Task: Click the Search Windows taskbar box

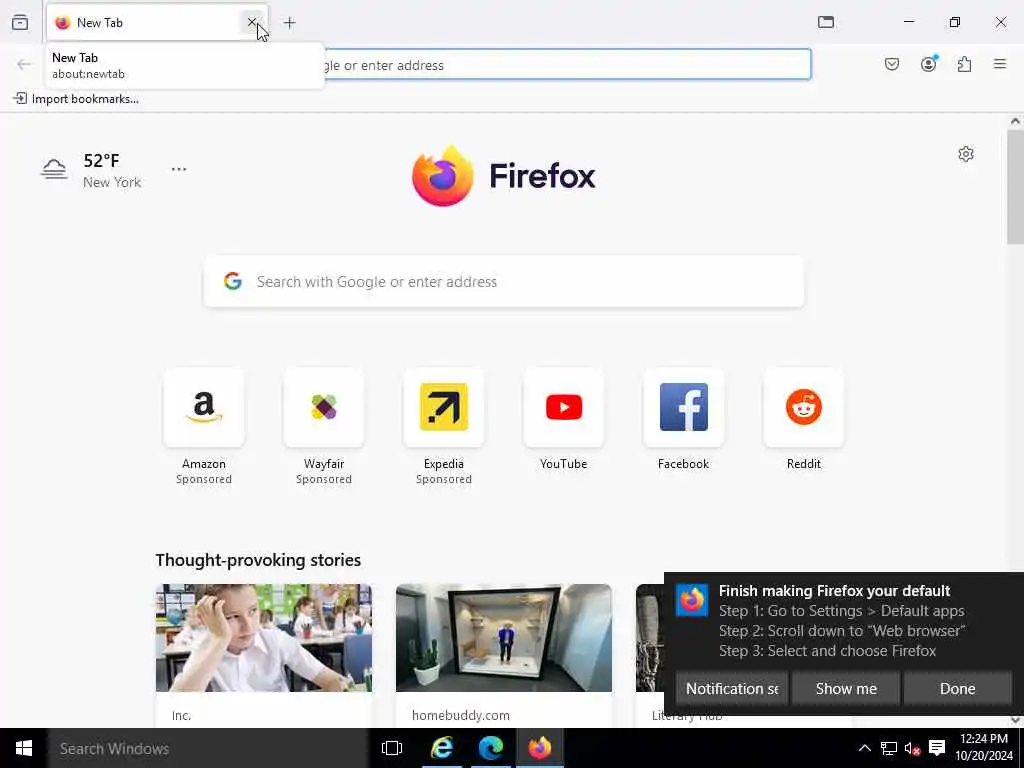Action: 208,748
